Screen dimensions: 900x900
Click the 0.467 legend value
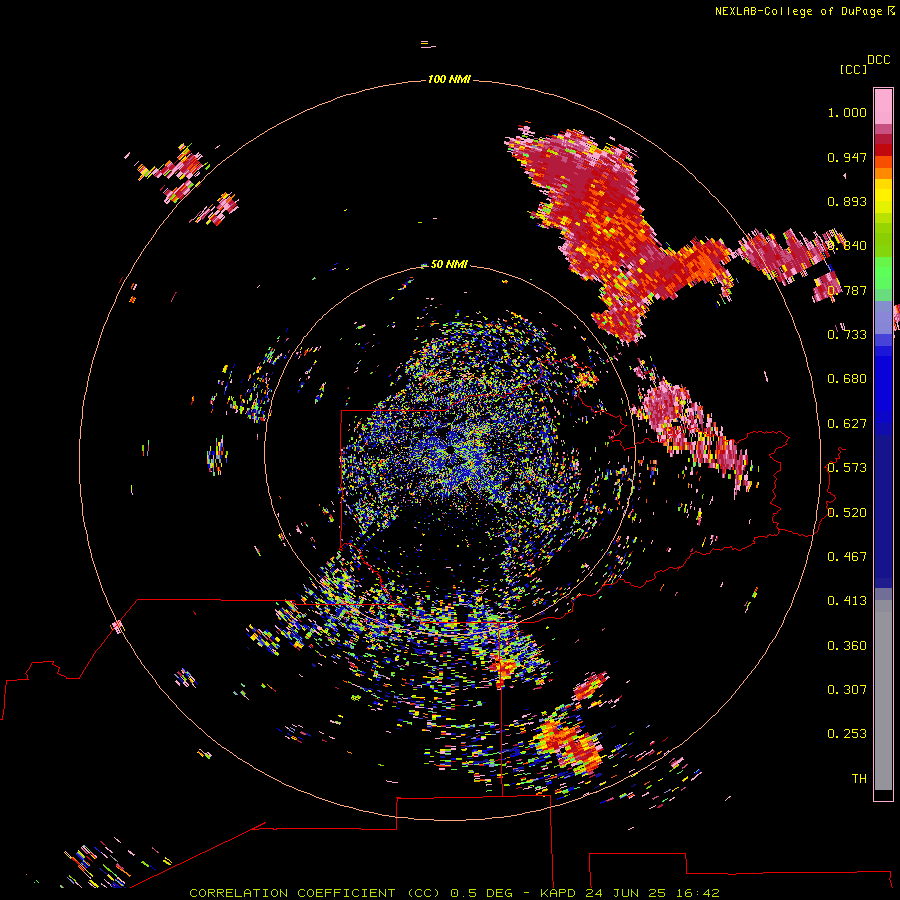coord(847,557)
